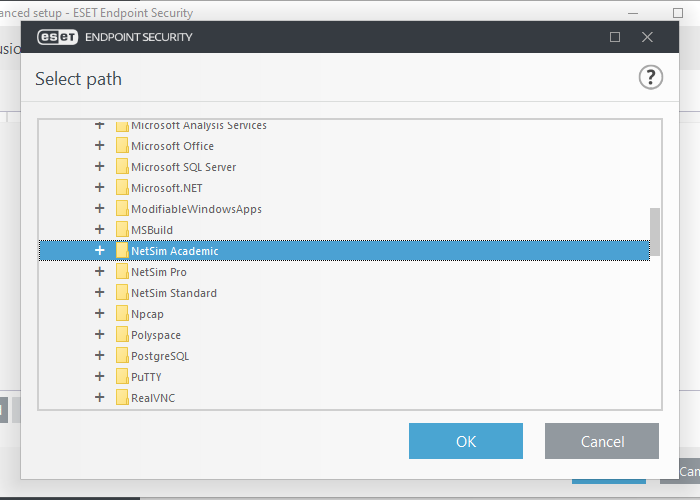Viewport: 700px width, 500px height.
Task: Close the ESET Select path dialog
Action: point(647,37)
